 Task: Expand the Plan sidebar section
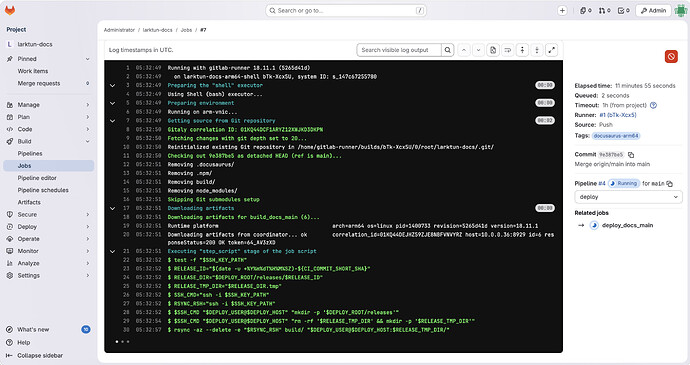click(48, 117)
